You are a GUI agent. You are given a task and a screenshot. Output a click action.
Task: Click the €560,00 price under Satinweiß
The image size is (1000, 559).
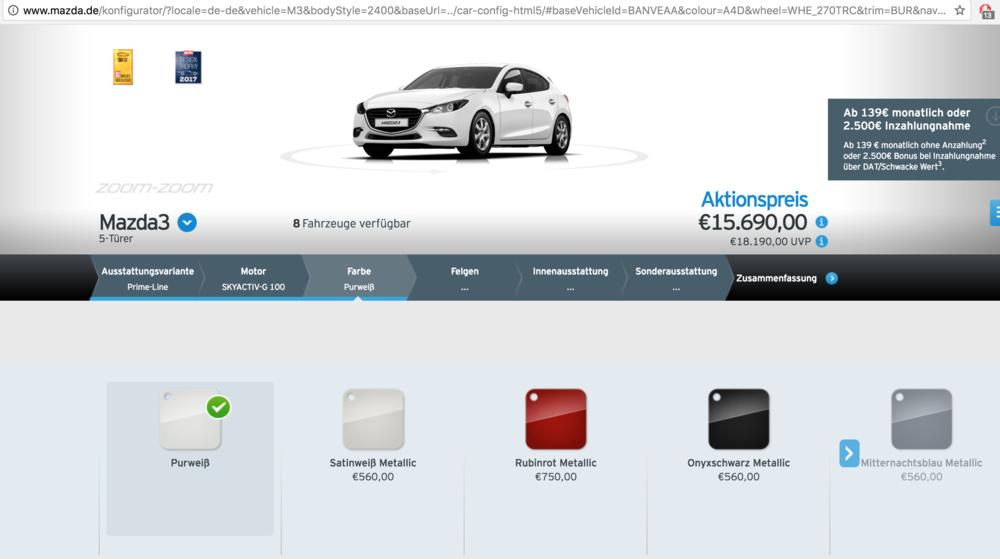click(373, 477)
